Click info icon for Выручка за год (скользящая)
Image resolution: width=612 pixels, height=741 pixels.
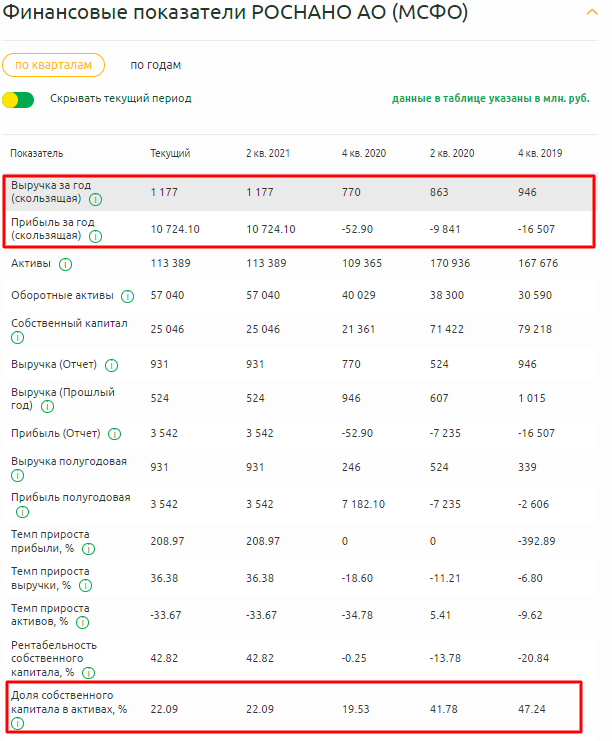[95, 200]
